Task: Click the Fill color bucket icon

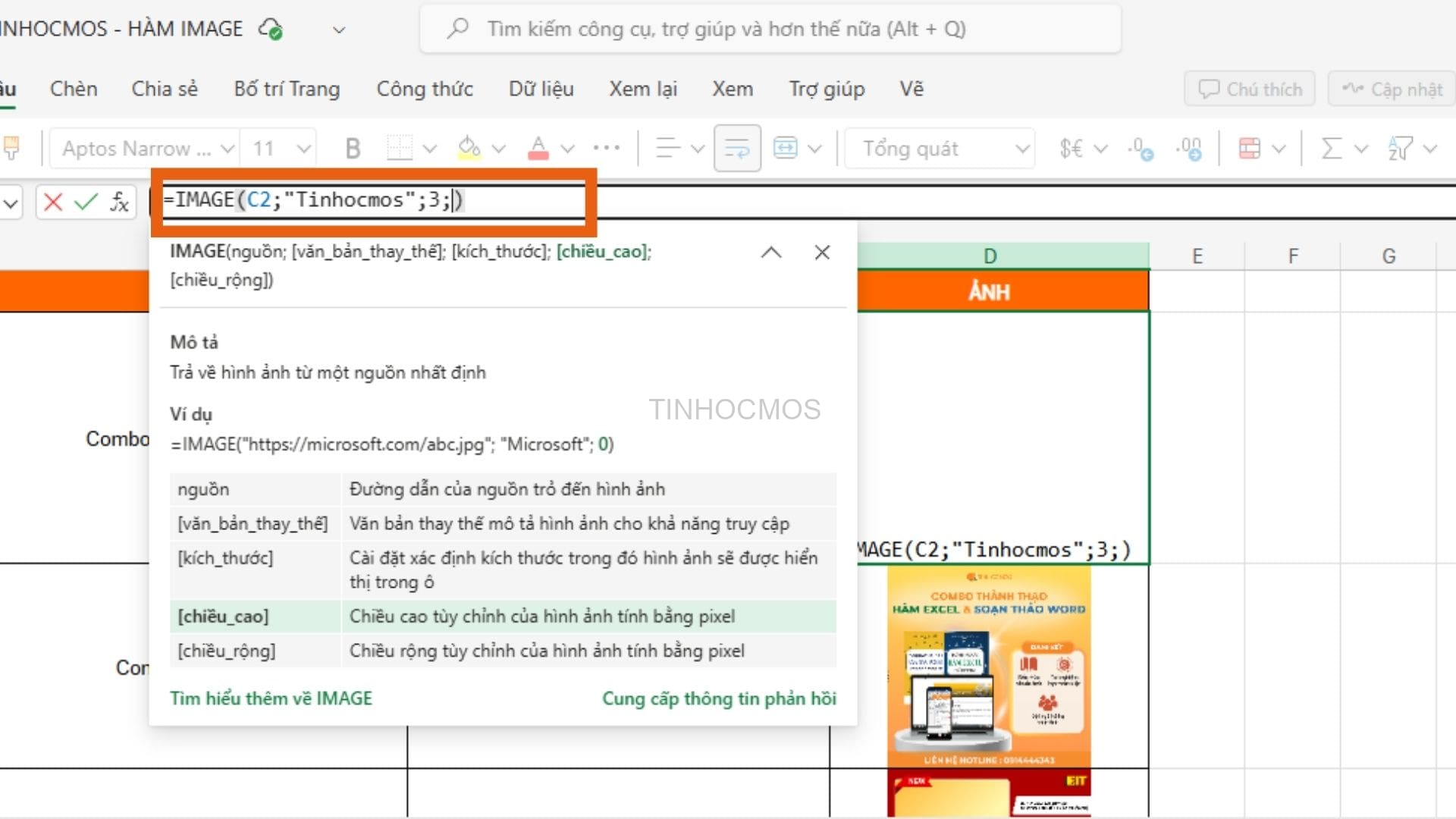Action: (x=469, y=149)
